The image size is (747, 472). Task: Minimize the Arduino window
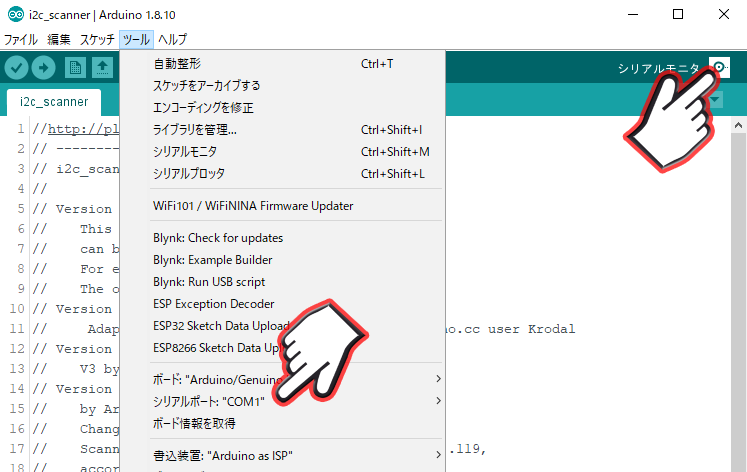click(633, 14)
